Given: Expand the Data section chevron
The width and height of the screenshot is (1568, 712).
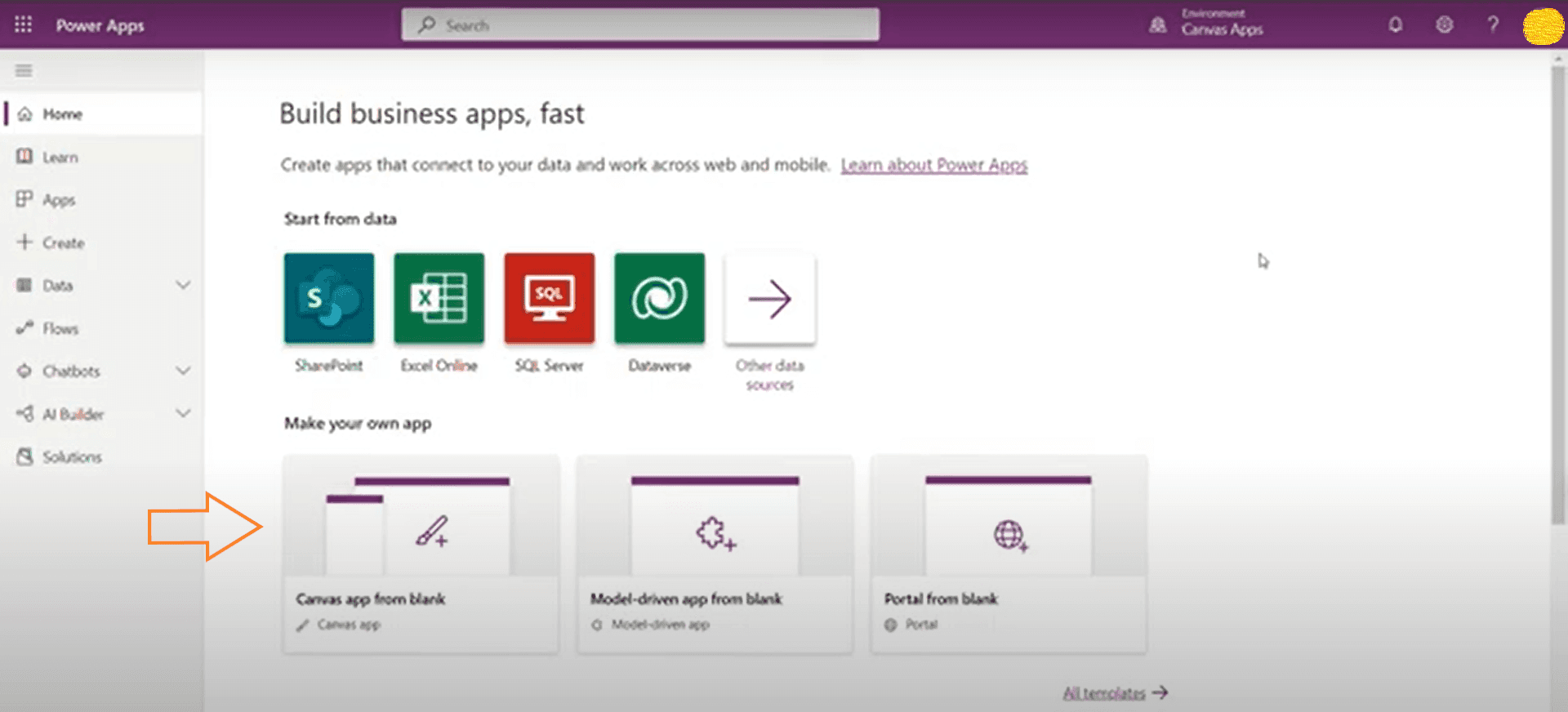Looking at the screenshot, I should coord(183,285).
